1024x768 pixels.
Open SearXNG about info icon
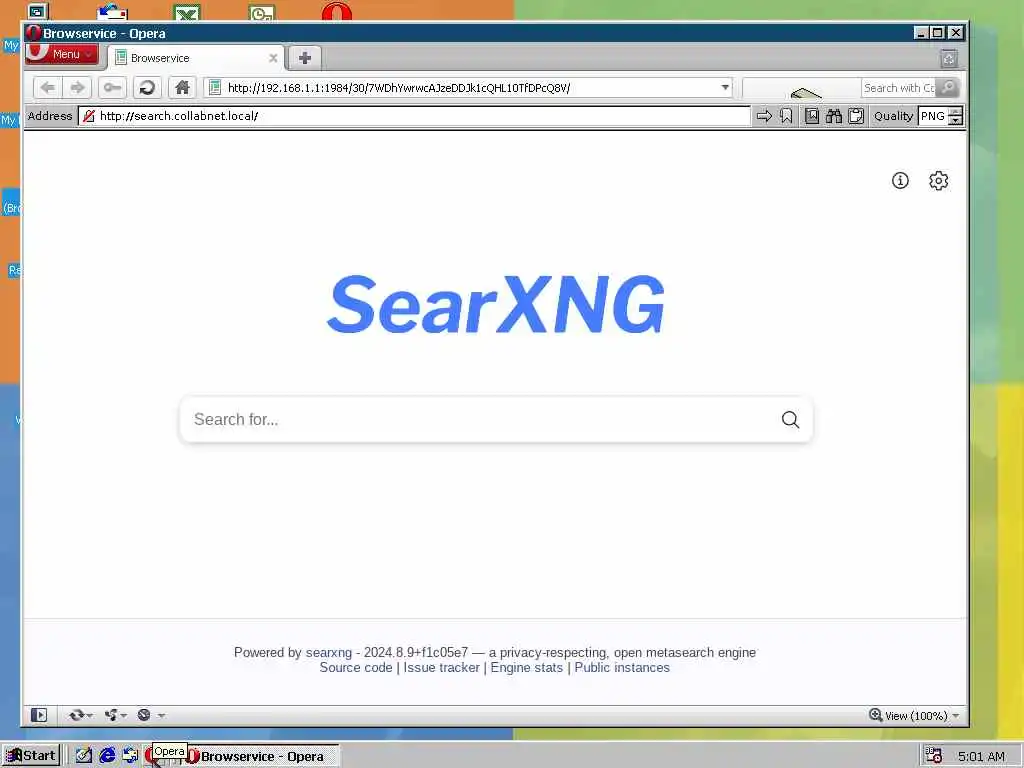[900, 181]
